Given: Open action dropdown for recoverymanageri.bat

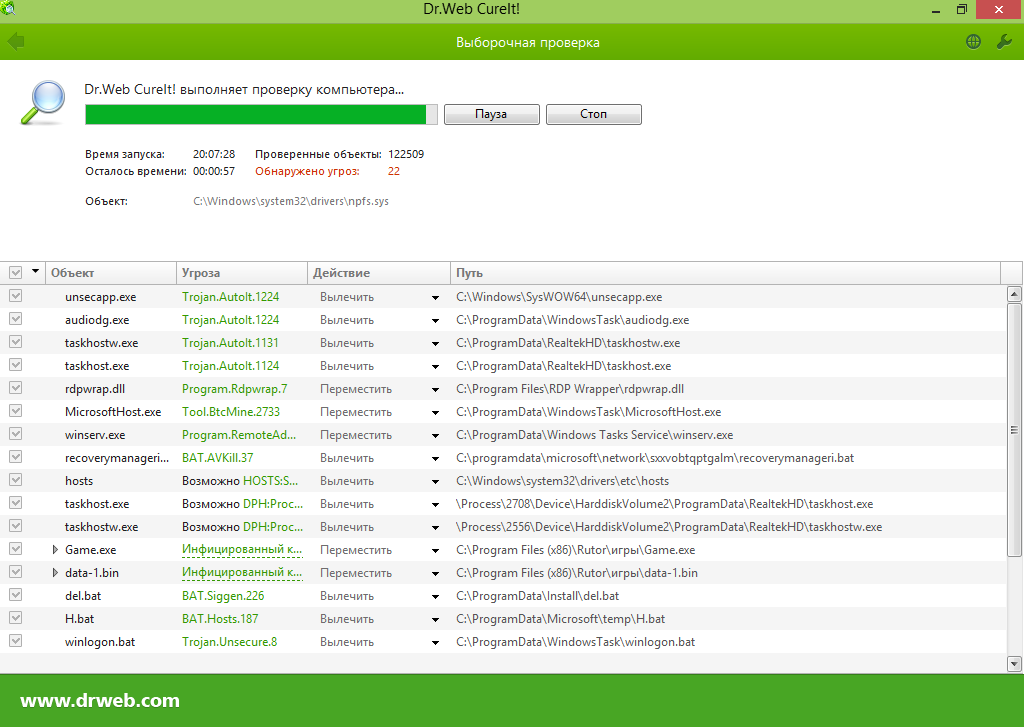Looking at the screenshot, I should pos(435,459).
